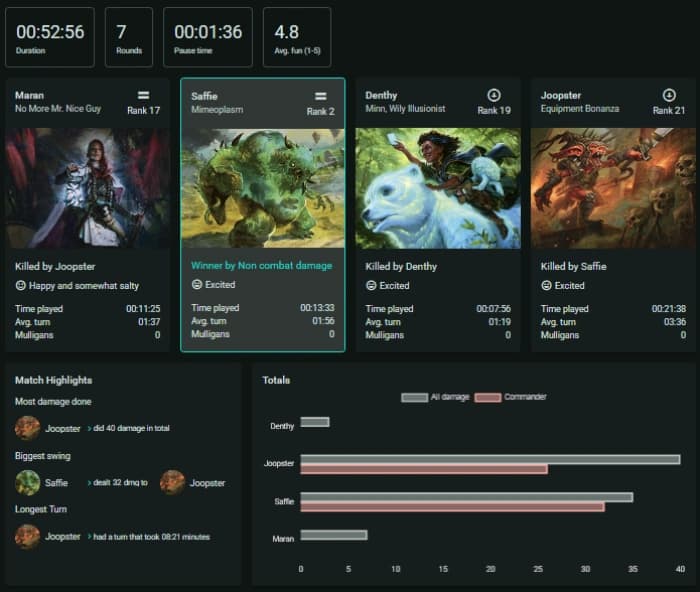
Task: Click 'Rank 2' on Saffie's card
Action: (x=321, y=111)
